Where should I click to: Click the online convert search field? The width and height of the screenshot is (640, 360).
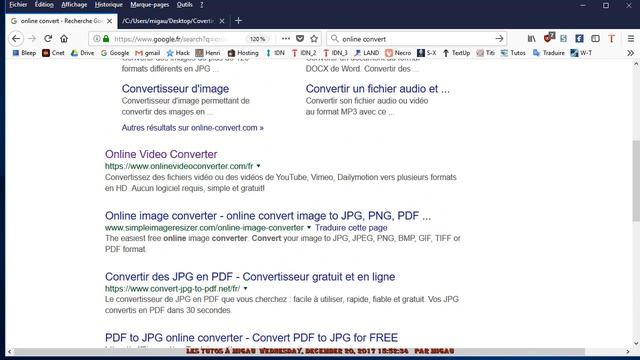416,39
